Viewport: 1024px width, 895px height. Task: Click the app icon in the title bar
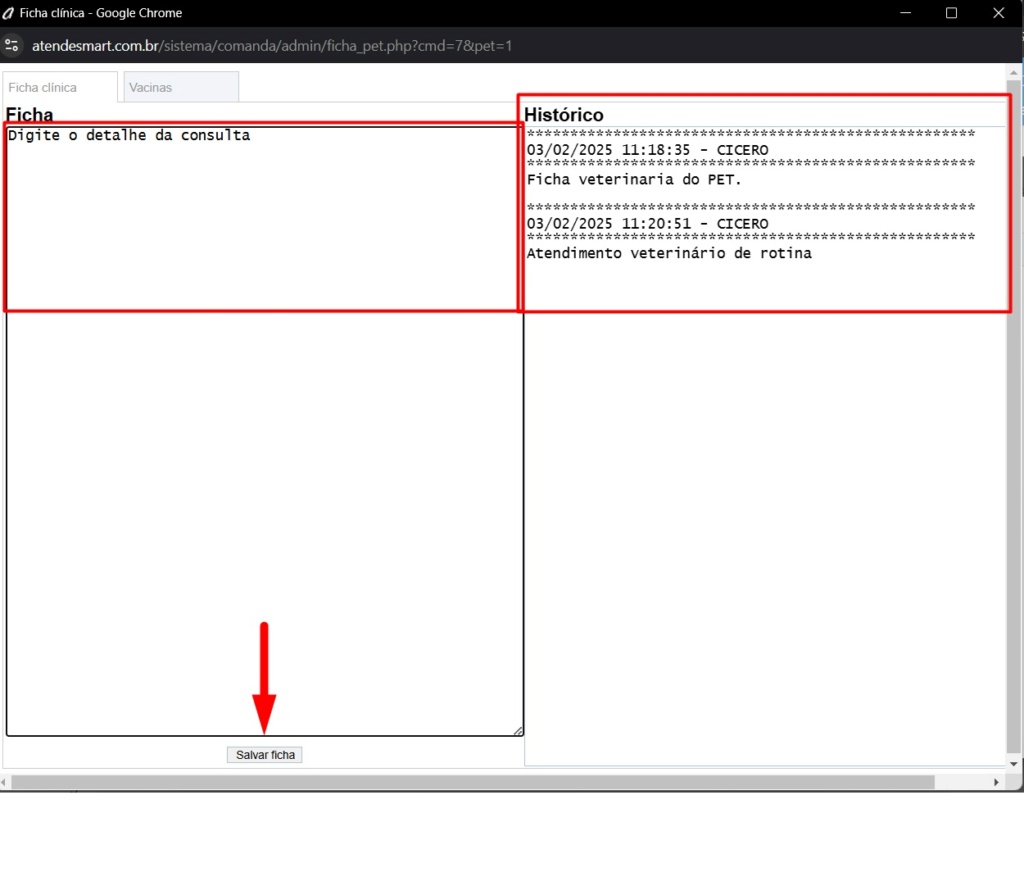[x=9, y=13]
